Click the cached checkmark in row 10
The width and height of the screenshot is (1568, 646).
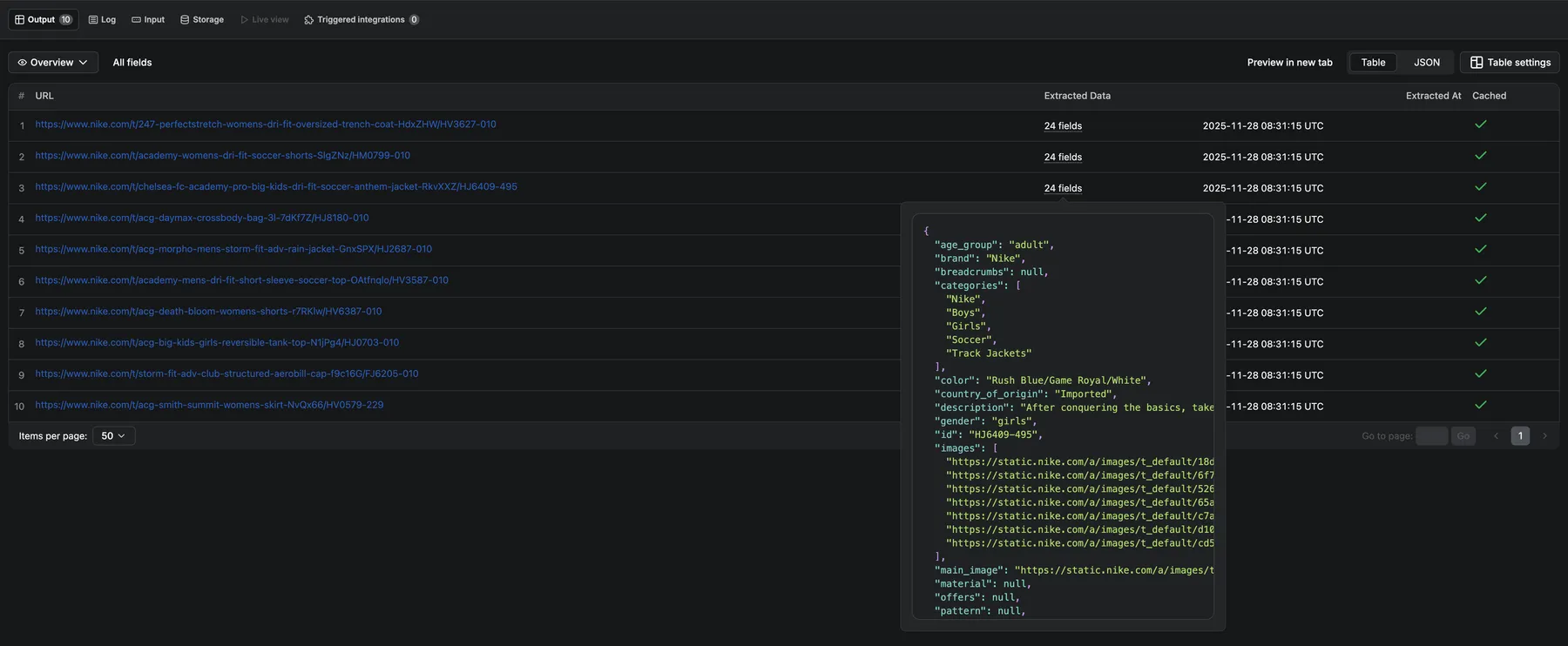[1480, 405]
